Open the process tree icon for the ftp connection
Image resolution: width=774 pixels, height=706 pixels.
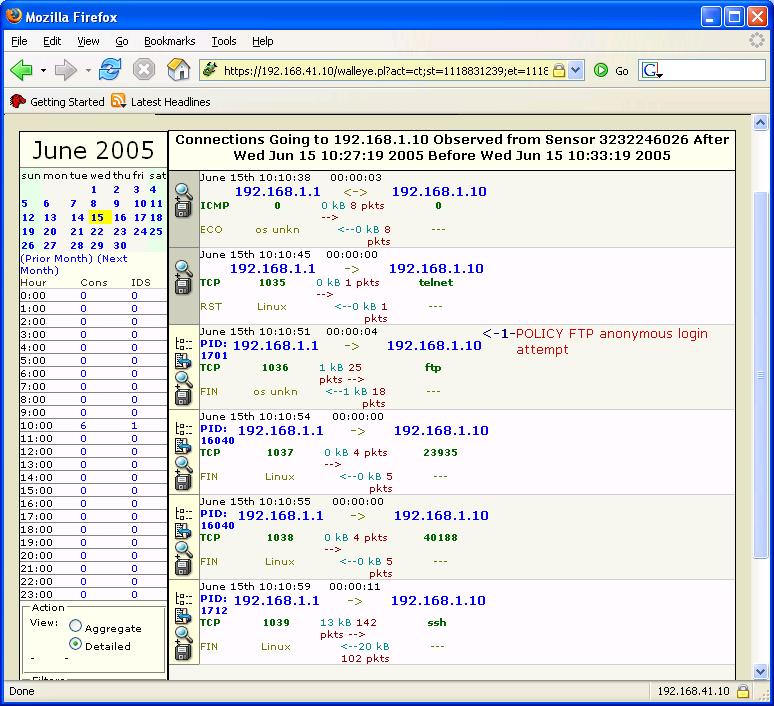(x=183, y=342)
